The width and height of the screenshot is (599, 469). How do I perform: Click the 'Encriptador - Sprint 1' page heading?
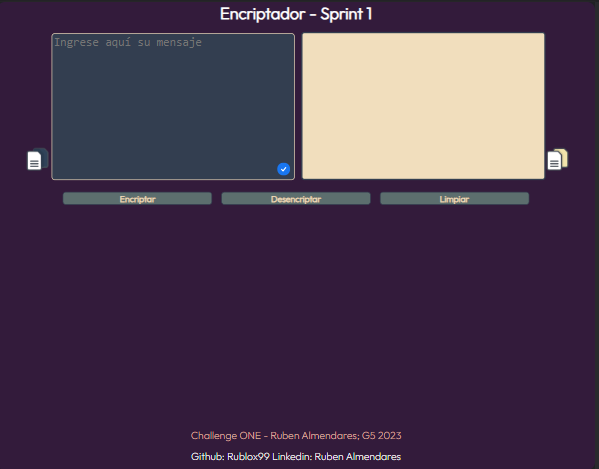296,14
